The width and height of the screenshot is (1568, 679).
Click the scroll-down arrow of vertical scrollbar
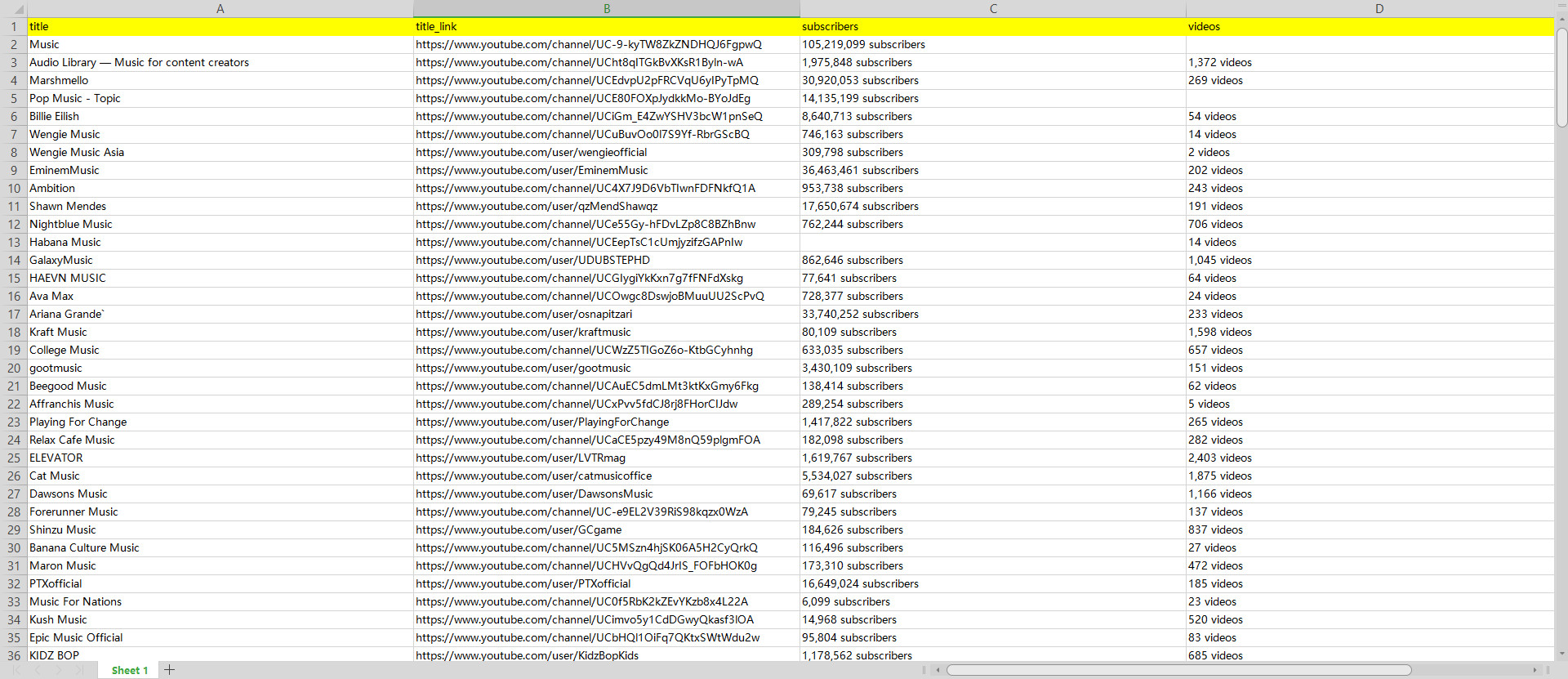pyautogui.click(x=1561, y=654)
